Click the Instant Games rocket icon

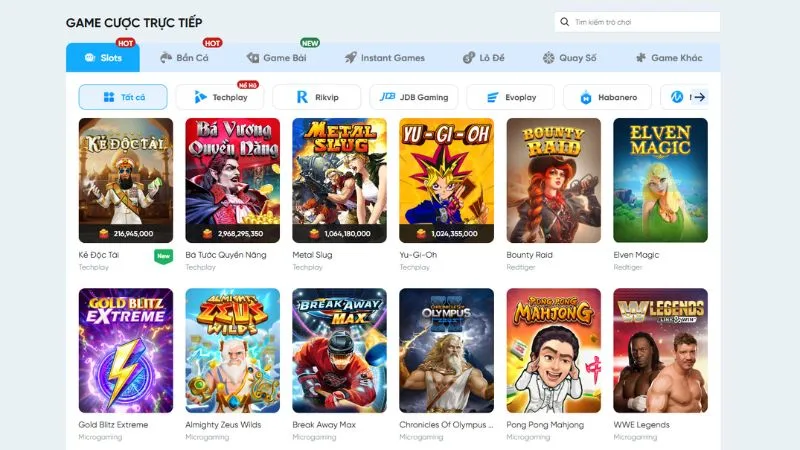(351, 58)
